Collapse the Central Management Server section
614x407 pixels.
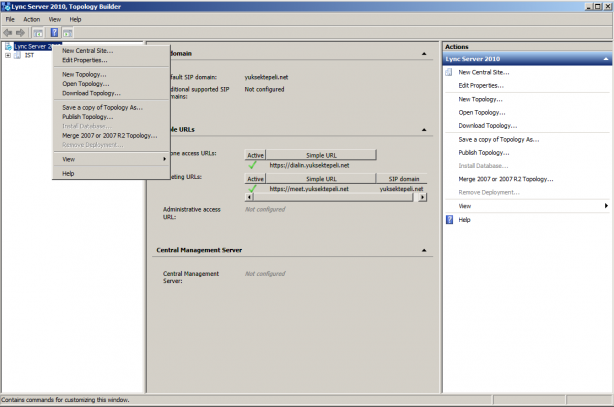point(424,250)
